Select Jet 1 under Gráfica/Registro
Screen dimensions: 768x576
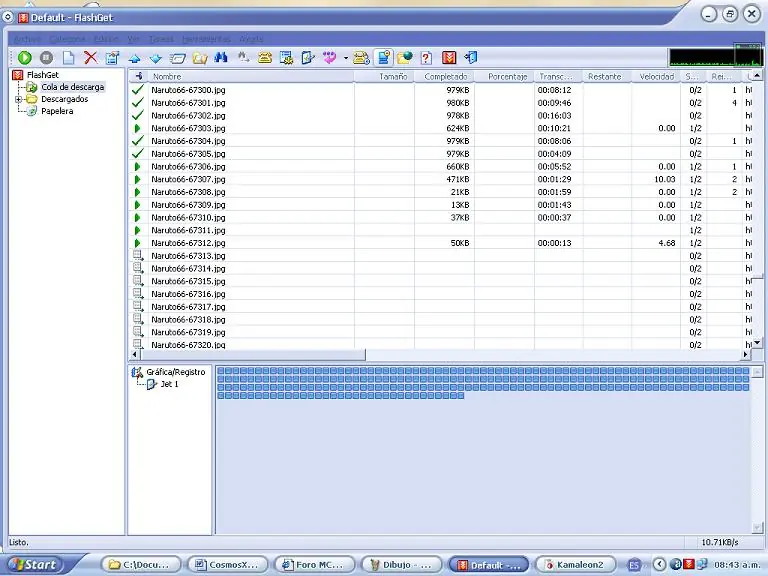(169, 384)
